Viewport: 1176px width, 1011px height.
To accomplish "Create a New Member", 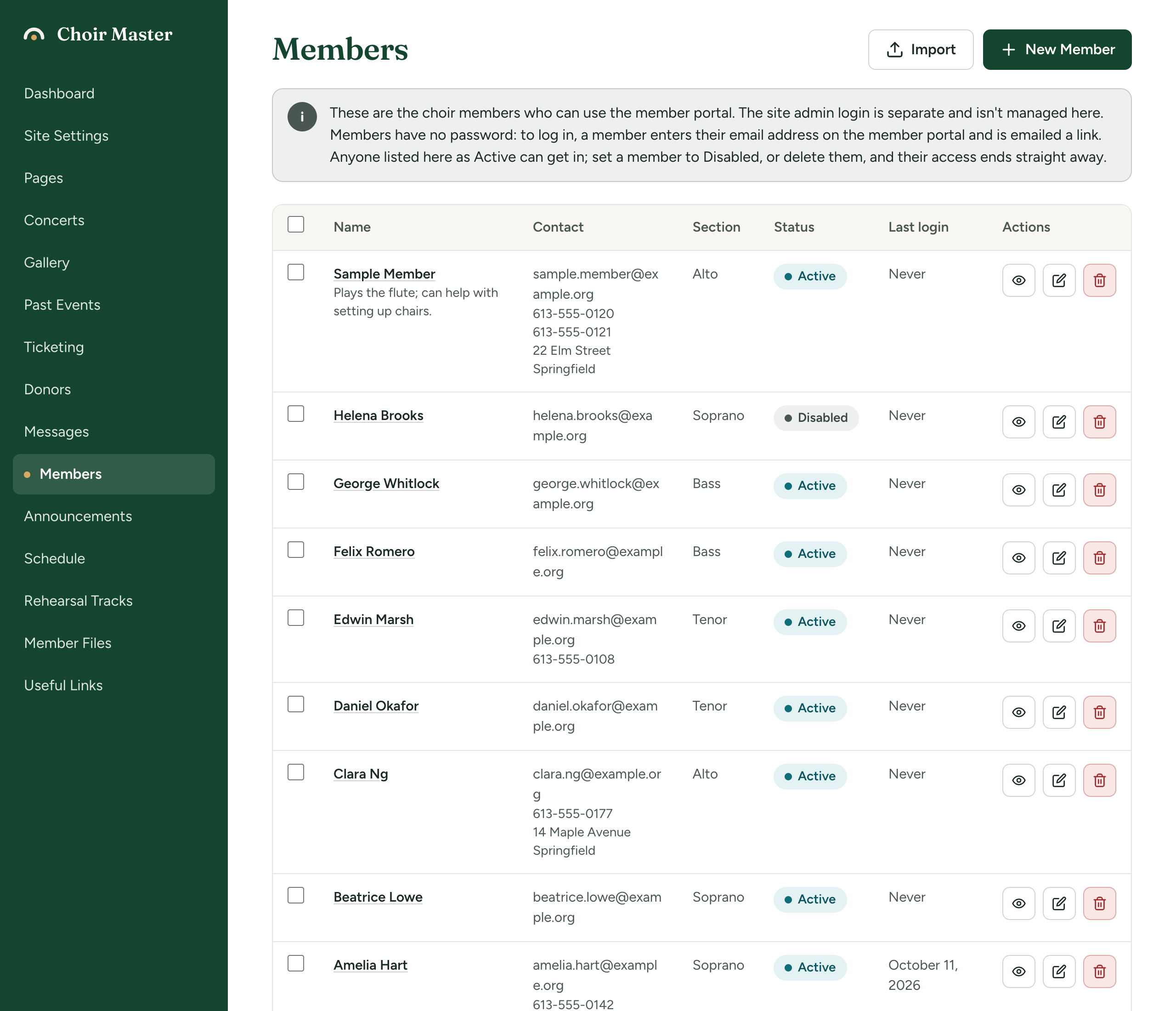I will tap(1057, 49).
